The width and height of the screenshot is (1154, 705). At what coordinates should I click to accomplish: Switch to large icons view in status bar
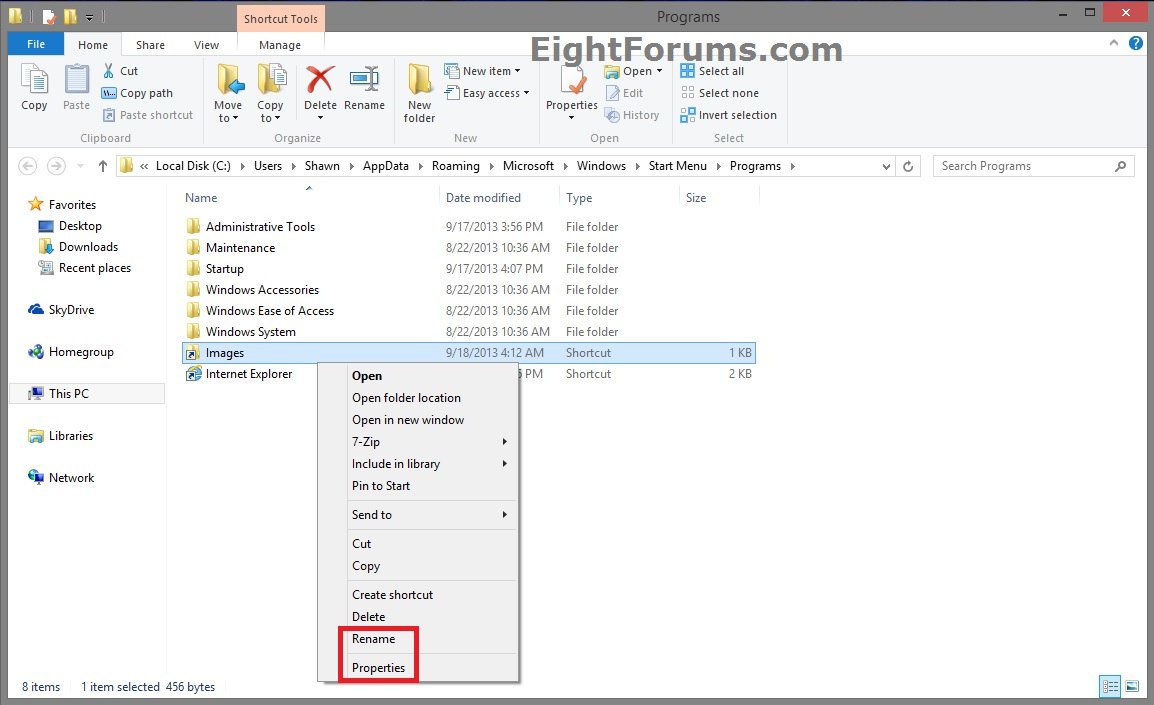pyautogui.click(x=1132, y=687)
